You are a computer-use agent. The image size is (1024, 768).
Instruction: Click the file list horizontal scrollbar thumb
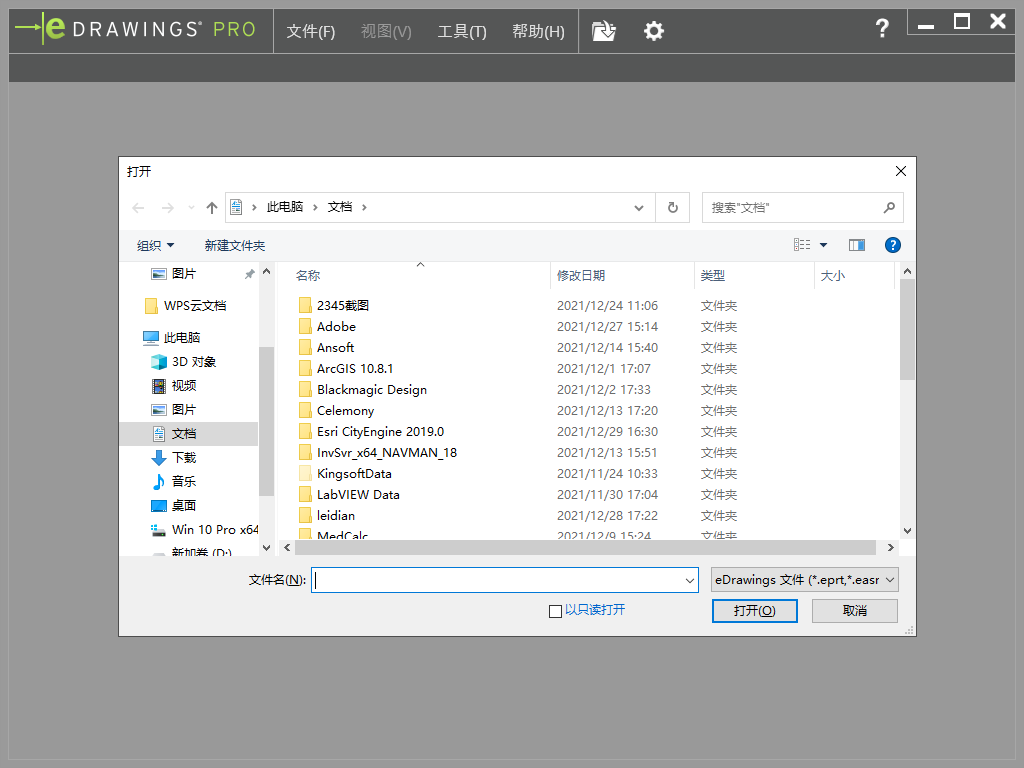coord(585,547)
